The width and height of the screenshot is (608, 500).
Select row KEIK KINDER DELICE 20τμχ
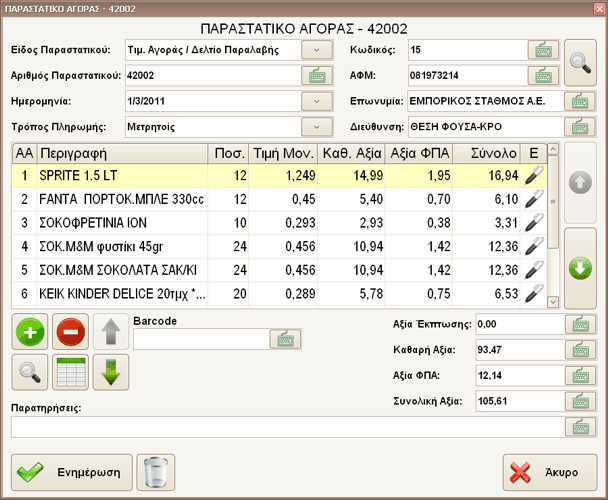[x=279, y=294]
